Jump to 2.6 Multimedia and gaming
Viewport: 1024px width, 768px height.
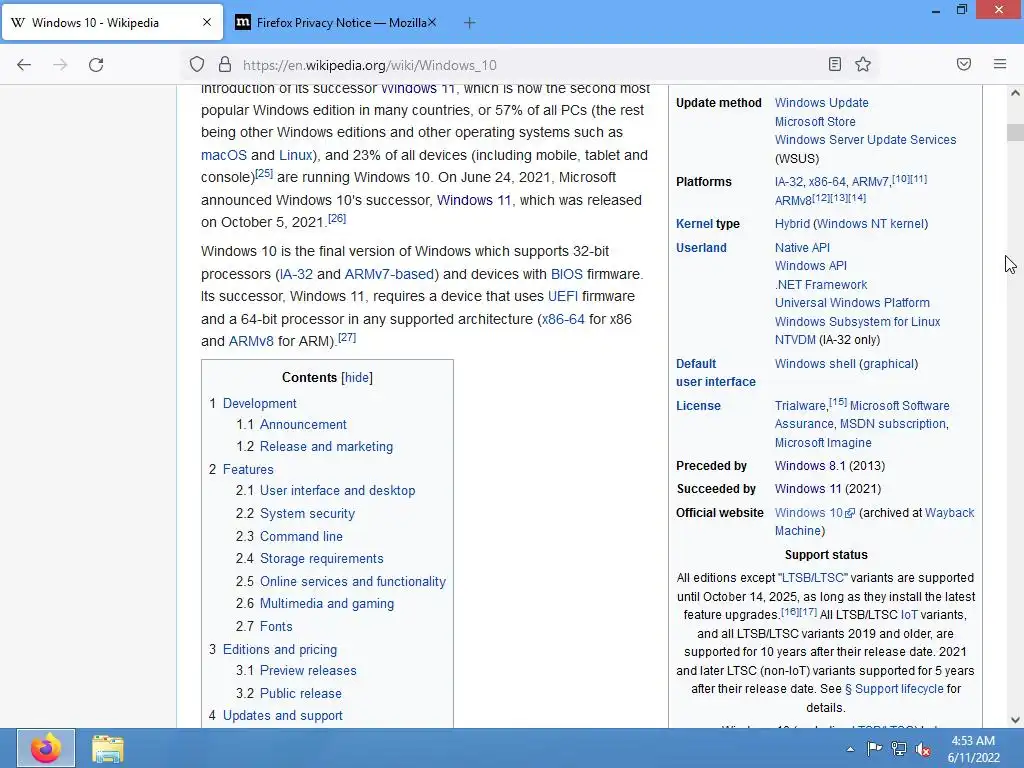pyautogui.click(x=327, y=604)
